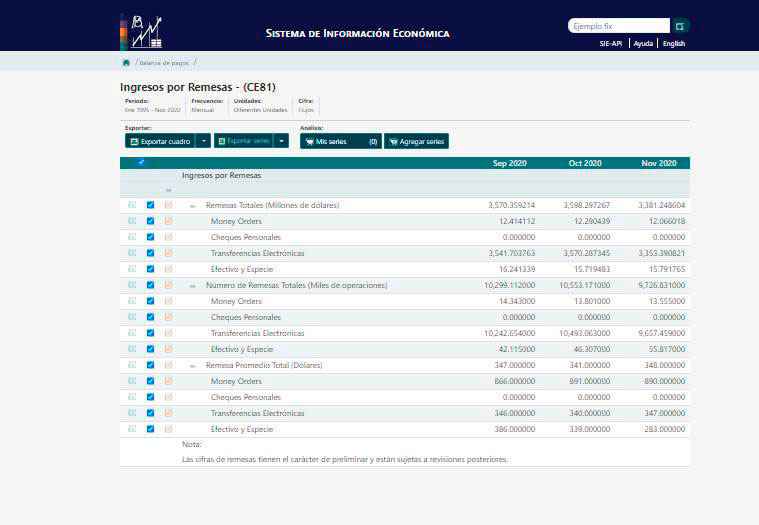Open the dropdown arrow next to Exportar series
Viewport: 759px width, 525px height.
point(281,142)
